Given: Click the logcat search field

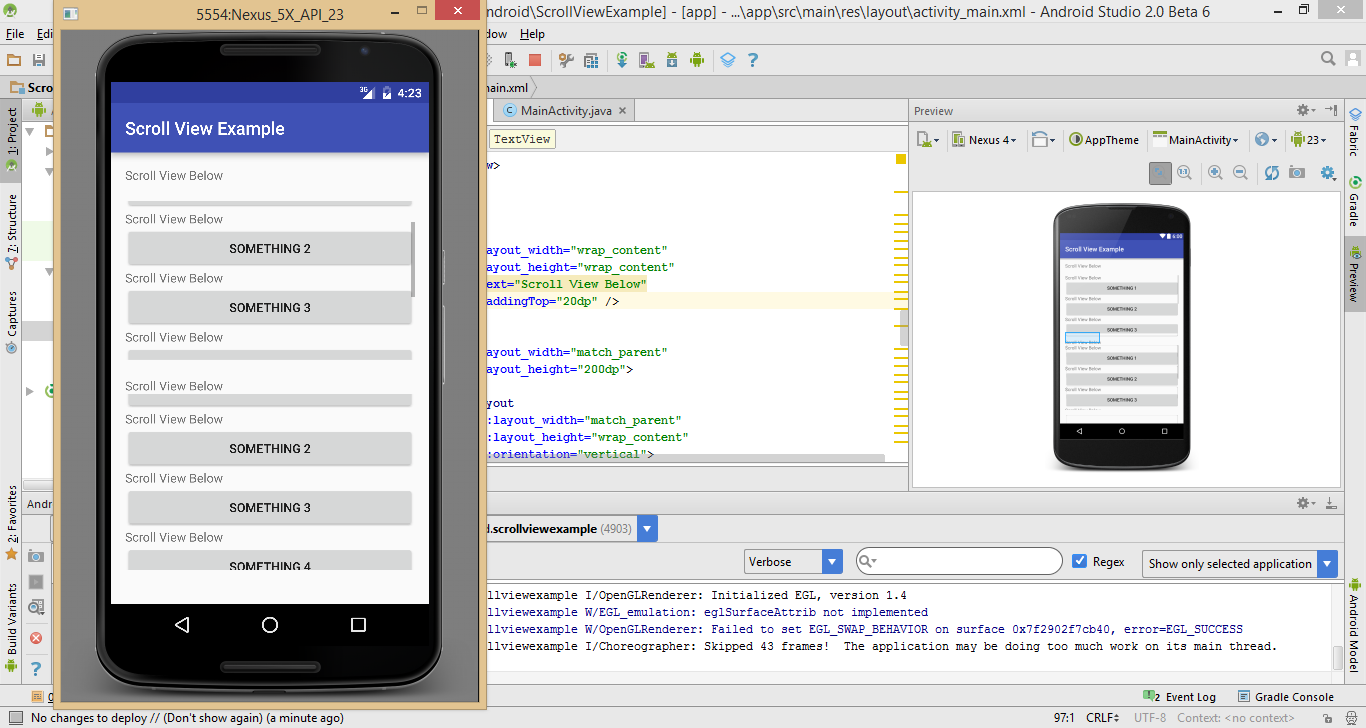Looking at the screenshot, I should 958,561.
